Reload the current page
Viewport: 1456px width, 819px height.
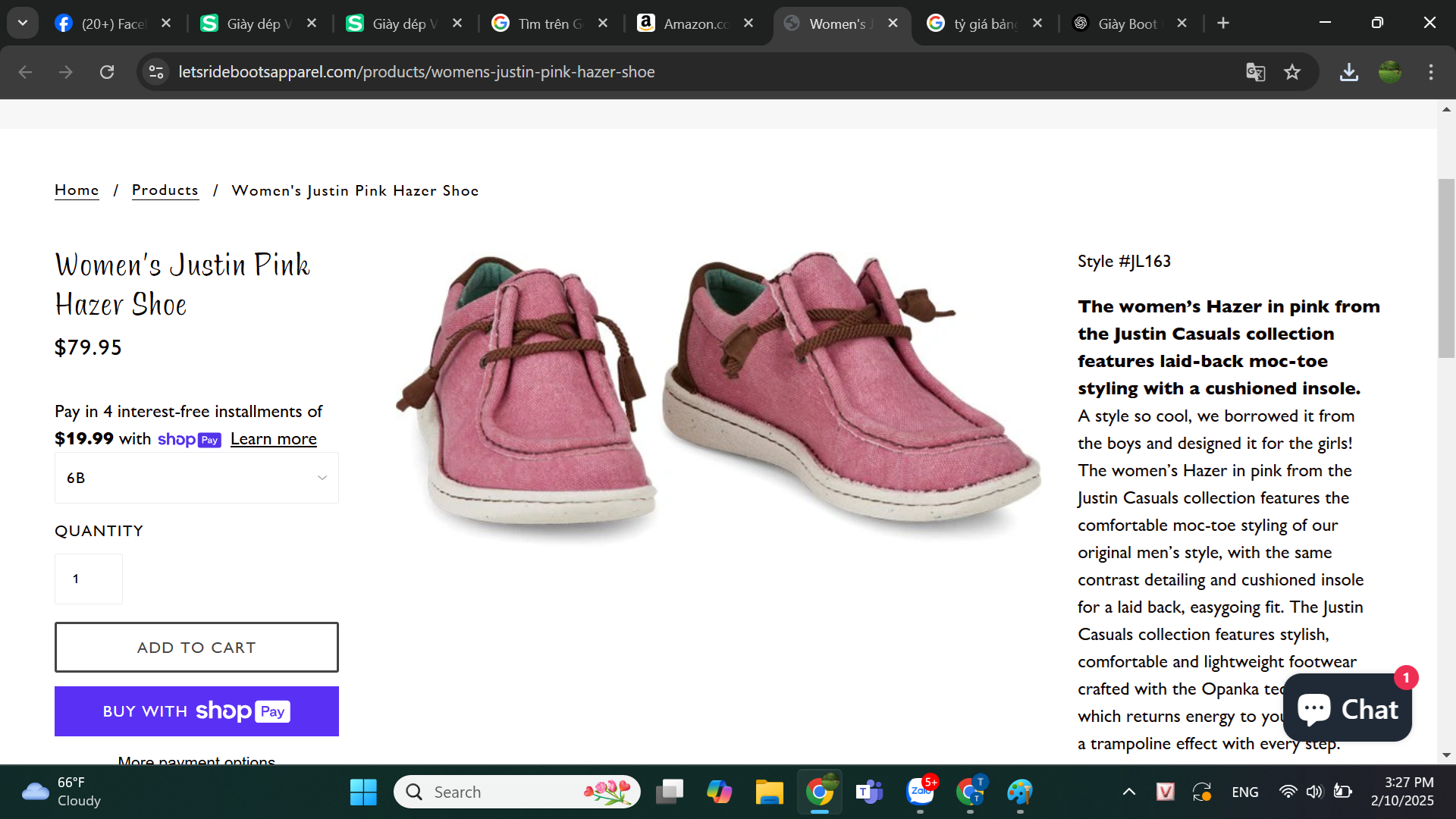107,72
